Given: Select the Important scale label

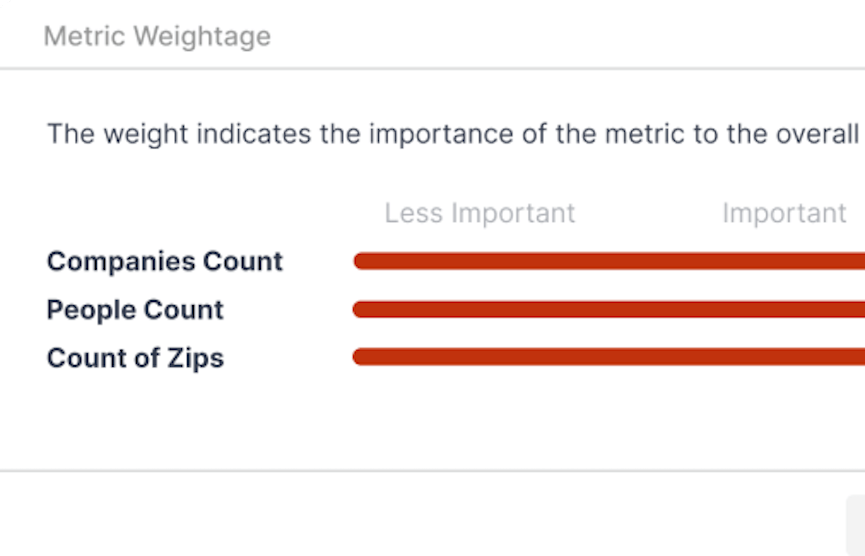Looking at the screenshot, I should tap(784, 213).
